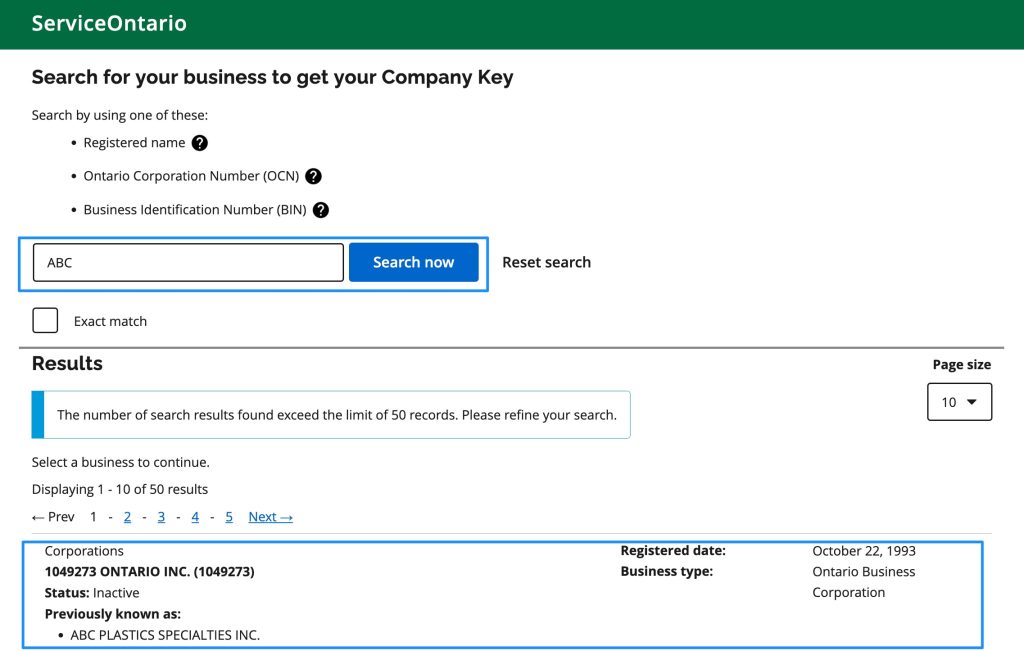Collapse the page size chevron
This screenshot has height=651, width=1024.
click(x=971, y=401)
